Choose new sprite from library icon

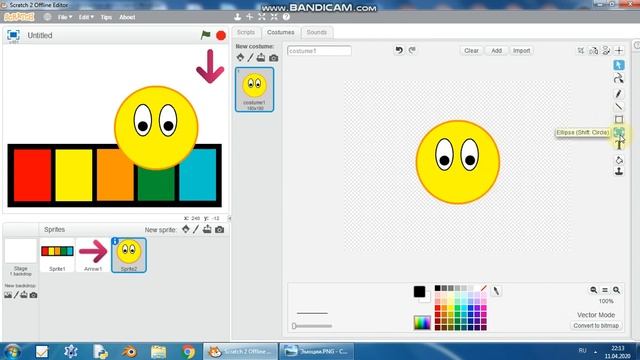tap(186, 229)
